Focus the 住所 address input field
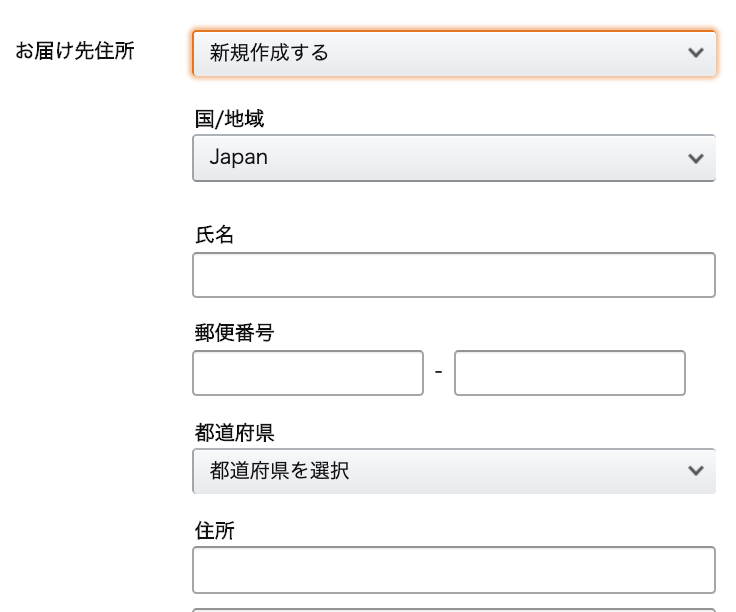Screen dimensions: 736x612 tap(454, 570)
